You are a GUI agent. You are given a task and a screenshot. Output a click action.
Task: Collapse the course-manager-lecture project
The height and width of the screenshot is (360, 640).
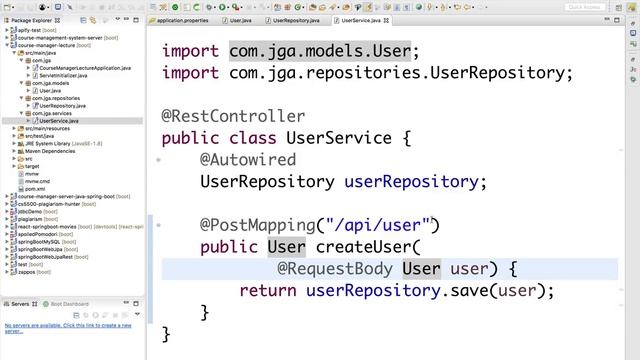pos(7,45)
